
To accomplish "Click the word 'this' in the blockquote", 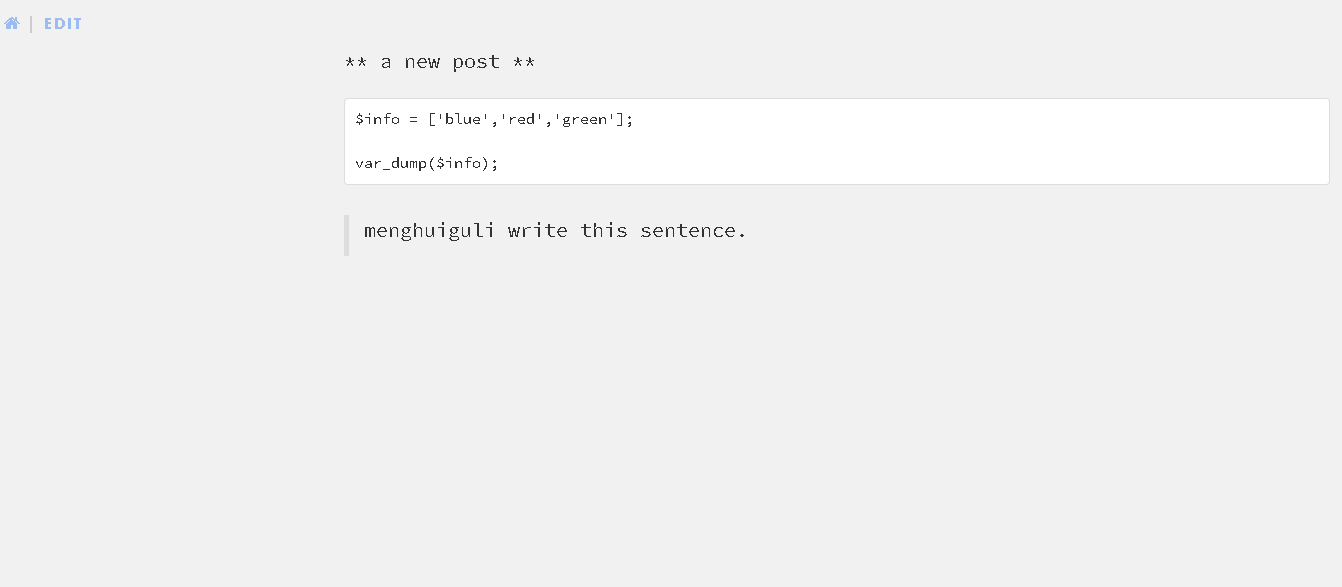I will (x=605, y=231).
